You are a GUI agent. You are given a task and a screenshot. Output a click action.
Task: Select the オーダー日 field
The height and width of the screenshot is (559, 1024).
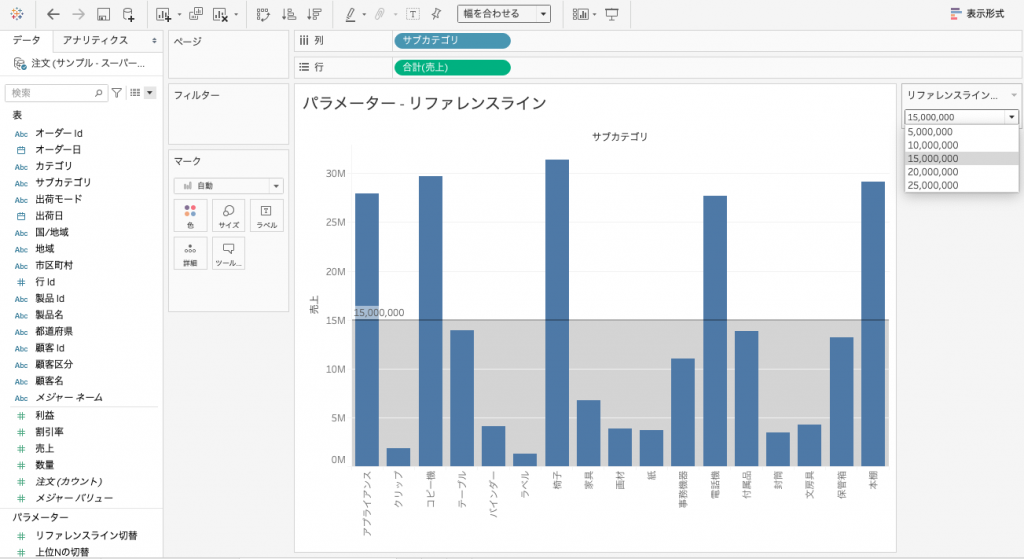[58, 150]
